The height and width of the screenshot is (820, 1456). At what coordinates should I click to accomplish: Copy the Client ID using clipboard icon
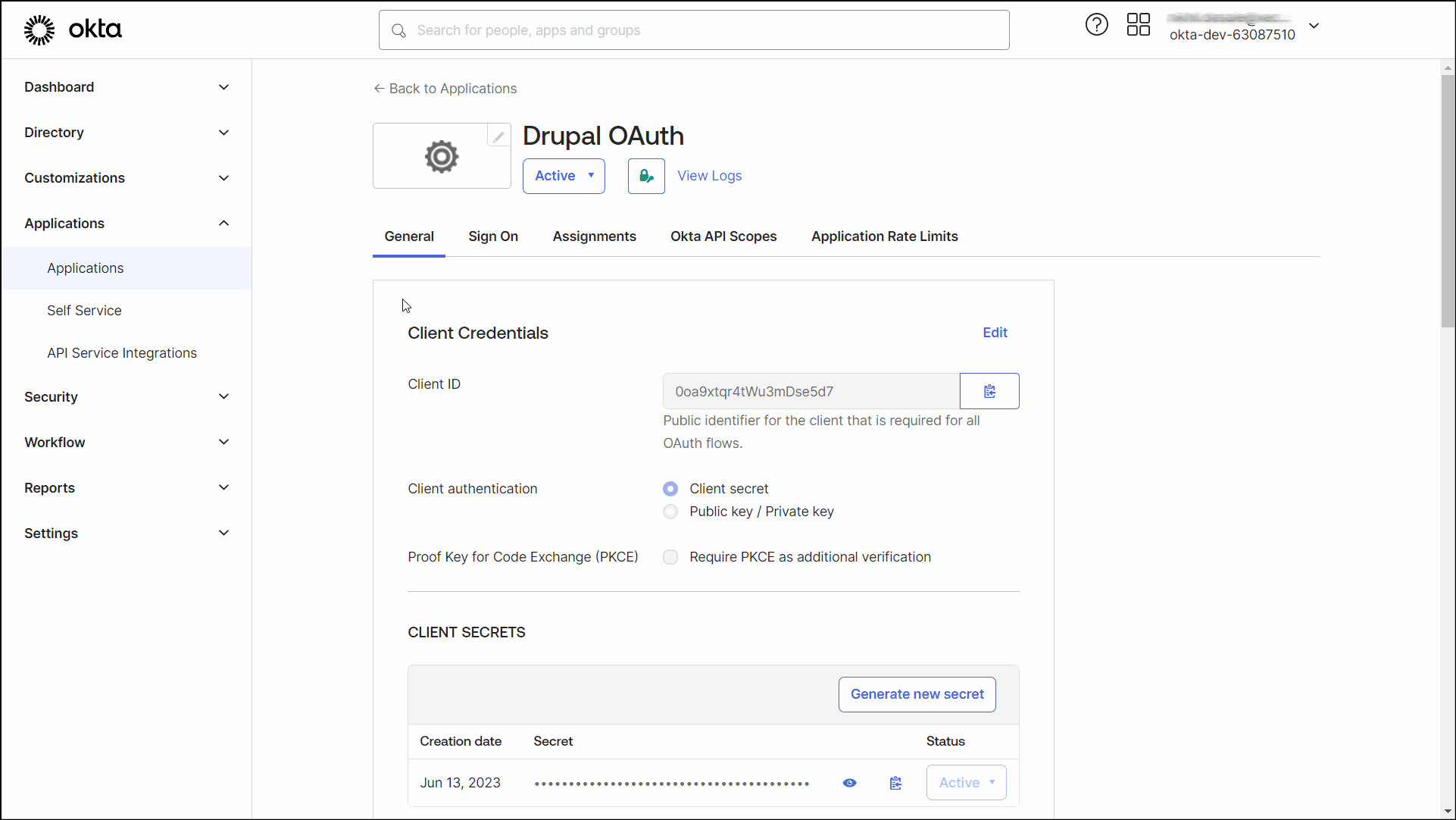pyautogui.click(x=989, y=391)
